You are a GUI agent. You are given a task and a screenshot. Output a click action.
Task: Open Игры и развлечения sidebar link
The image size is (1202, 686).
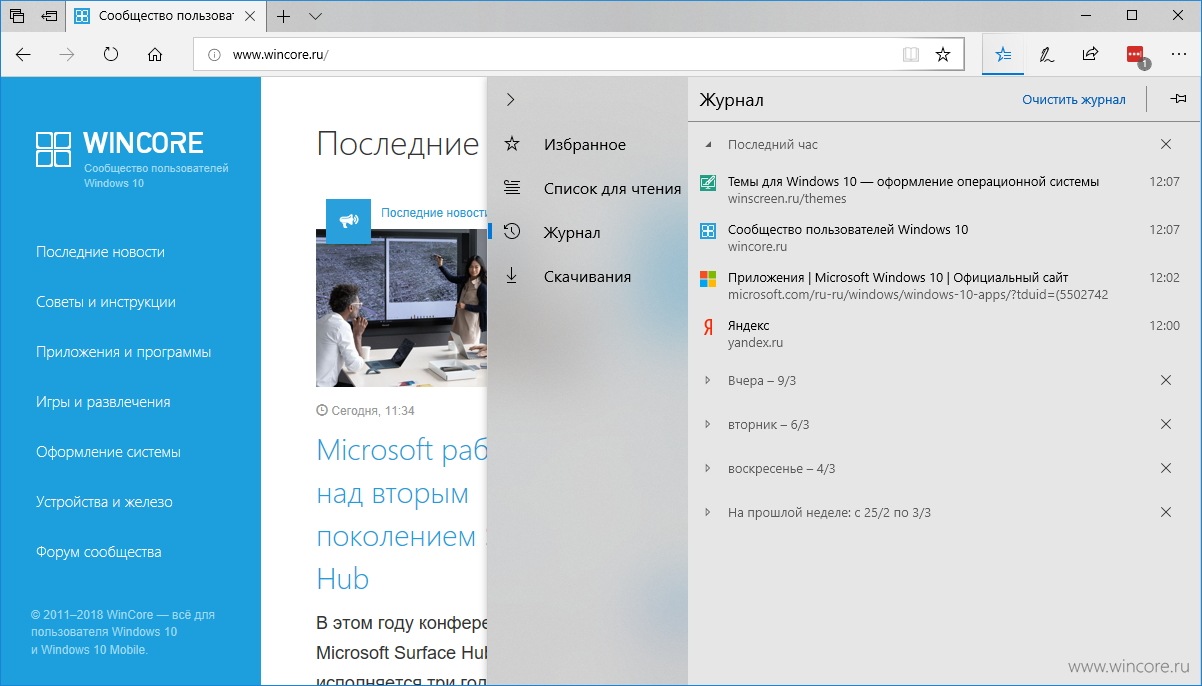pos(103,402)
